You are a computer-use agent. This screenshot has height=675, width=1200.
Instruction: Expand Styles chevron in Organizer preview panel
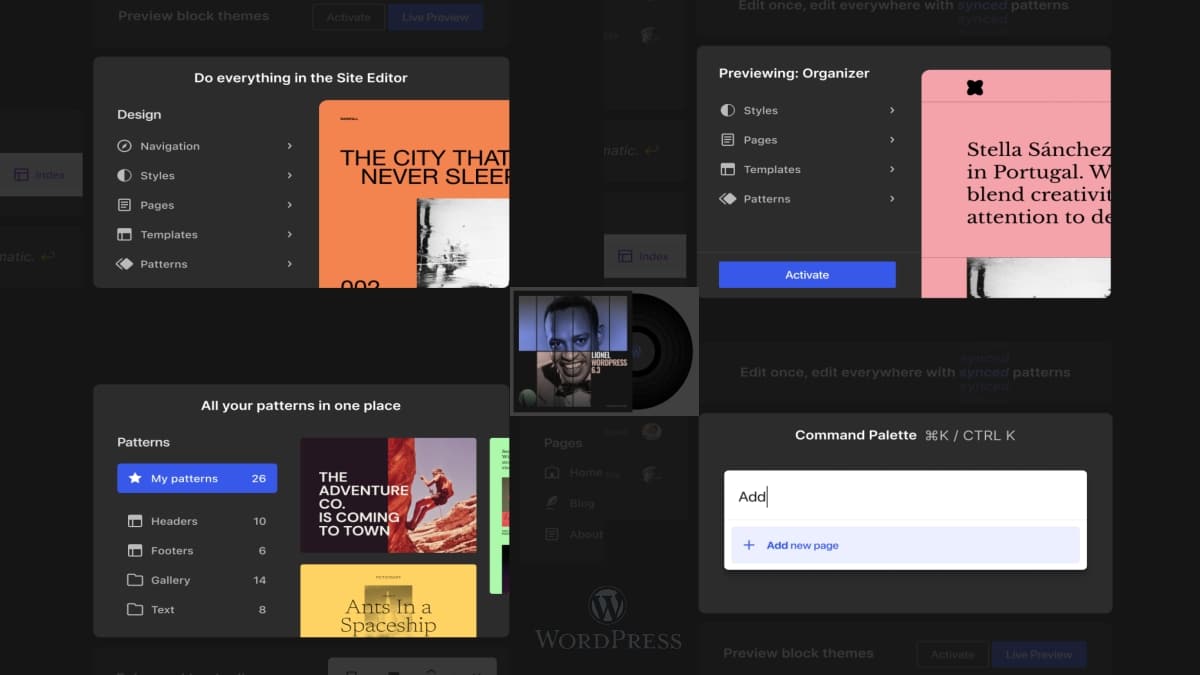pyautogui.click(x=892, y=110)
